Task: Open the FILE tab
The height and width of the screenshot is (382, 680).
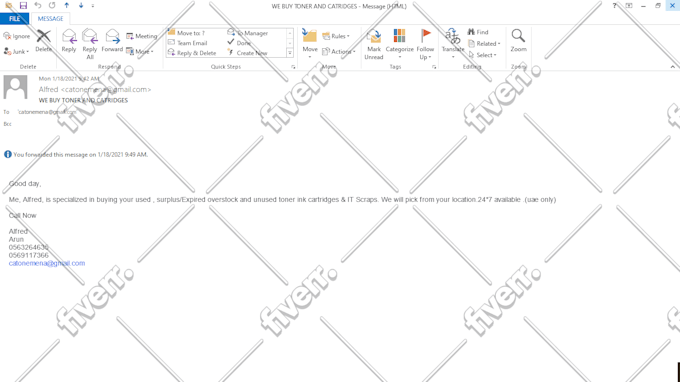Action: (x=14, y=19)
